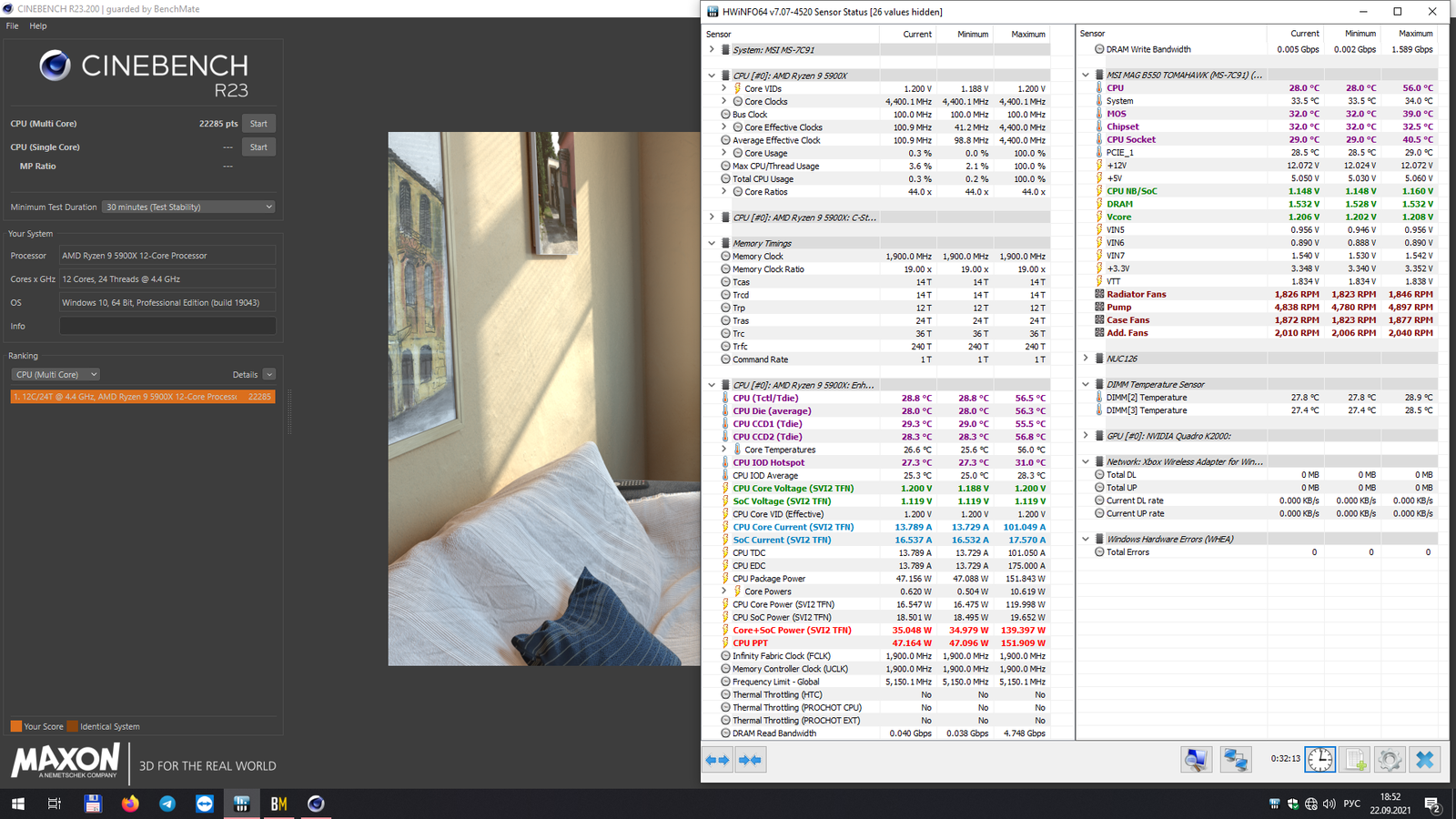1456x819 pixels.
Task: Expand the GPU NVIDIA Quadro K2000 group
Action: [x=1086, y=436]
